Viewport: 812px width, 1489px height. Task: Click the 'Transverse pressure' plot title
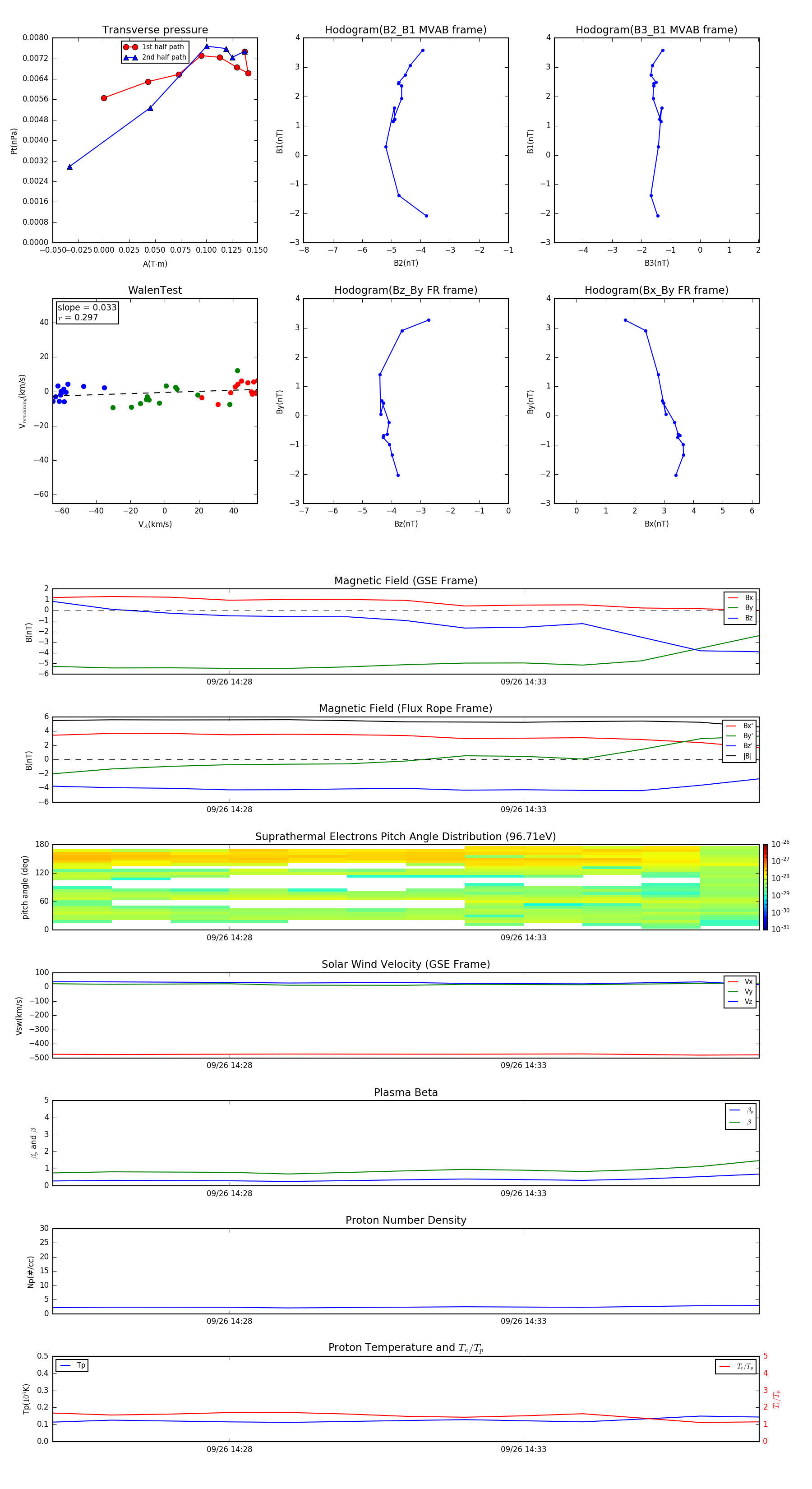coord(155,29)
